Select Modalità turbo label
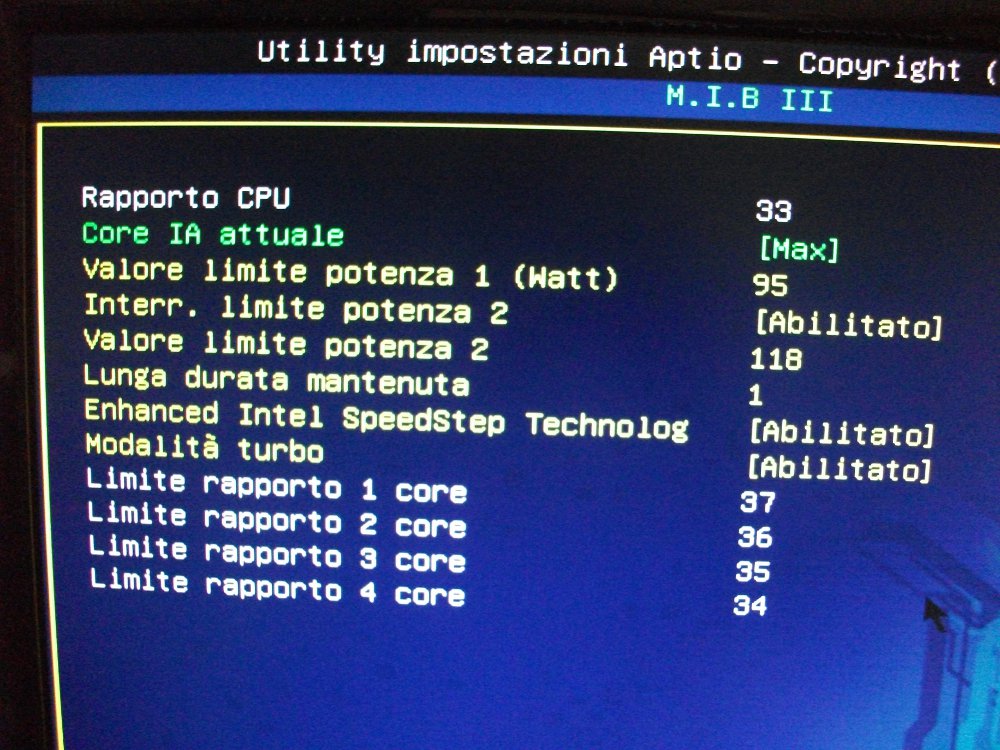The width and height of the screenshot is (1000, 750). [205, 447]
